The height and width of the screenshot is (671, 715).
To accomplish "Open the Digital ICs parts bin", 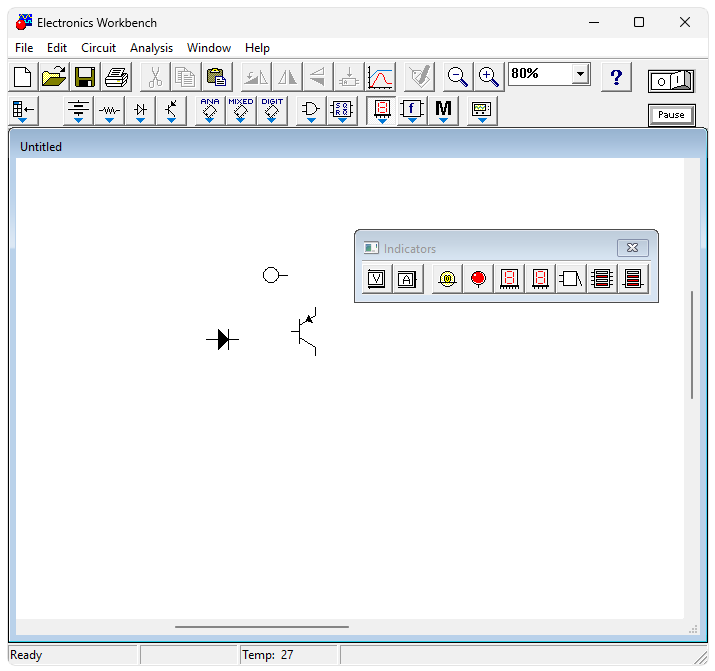I will click(272, 110).
